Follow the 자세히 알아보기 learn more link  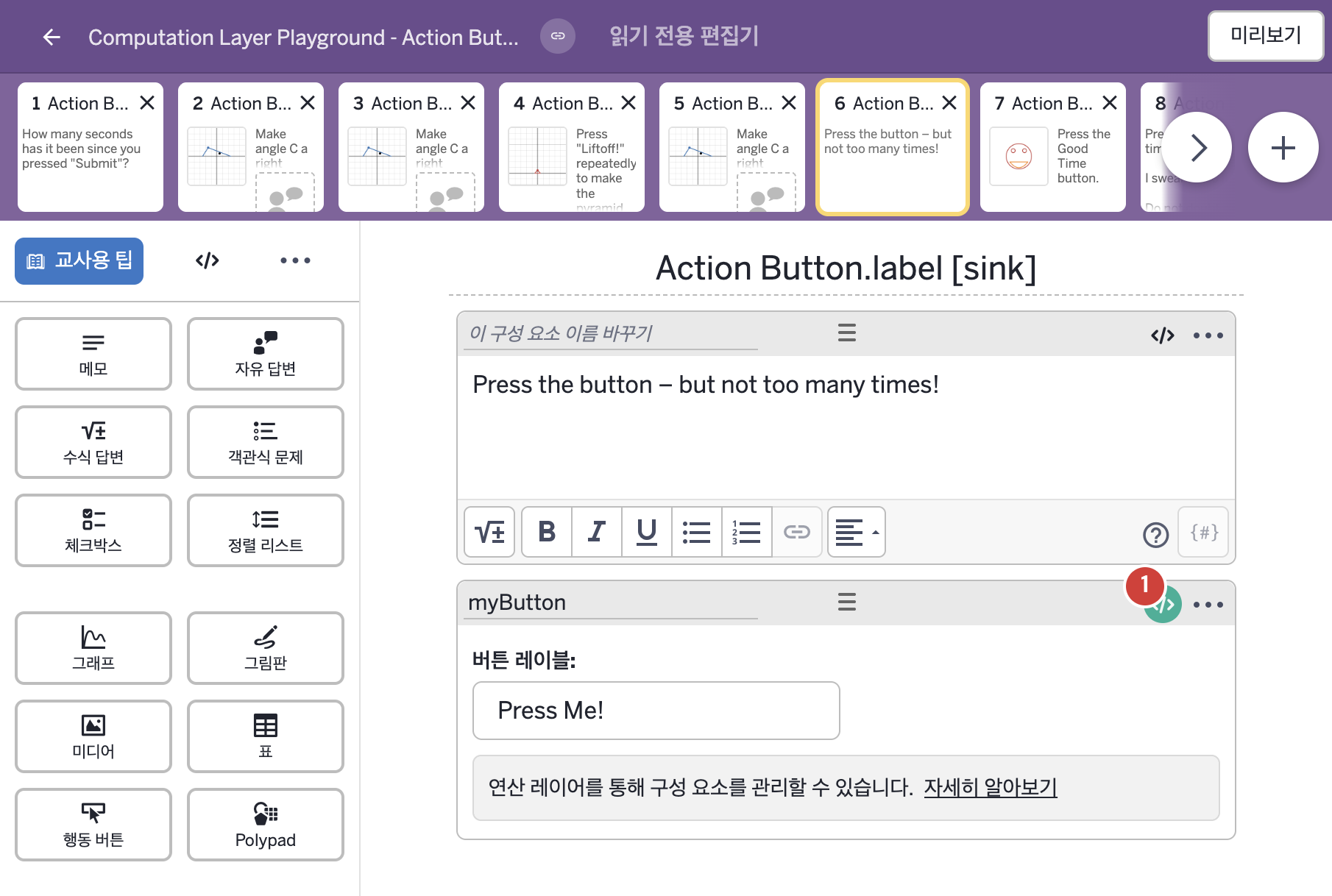point(991,787)
